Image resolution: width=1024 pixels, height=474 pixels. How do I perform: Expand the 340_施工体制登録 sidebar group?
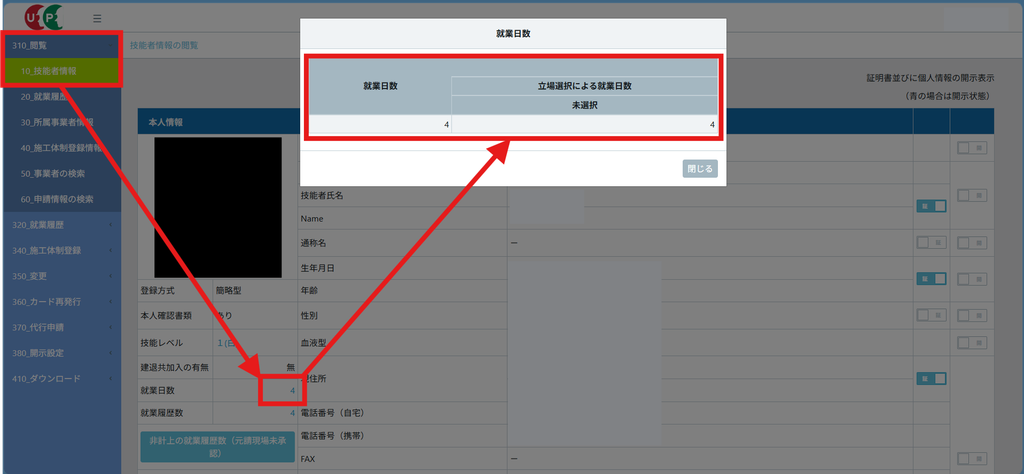[61, 251]
